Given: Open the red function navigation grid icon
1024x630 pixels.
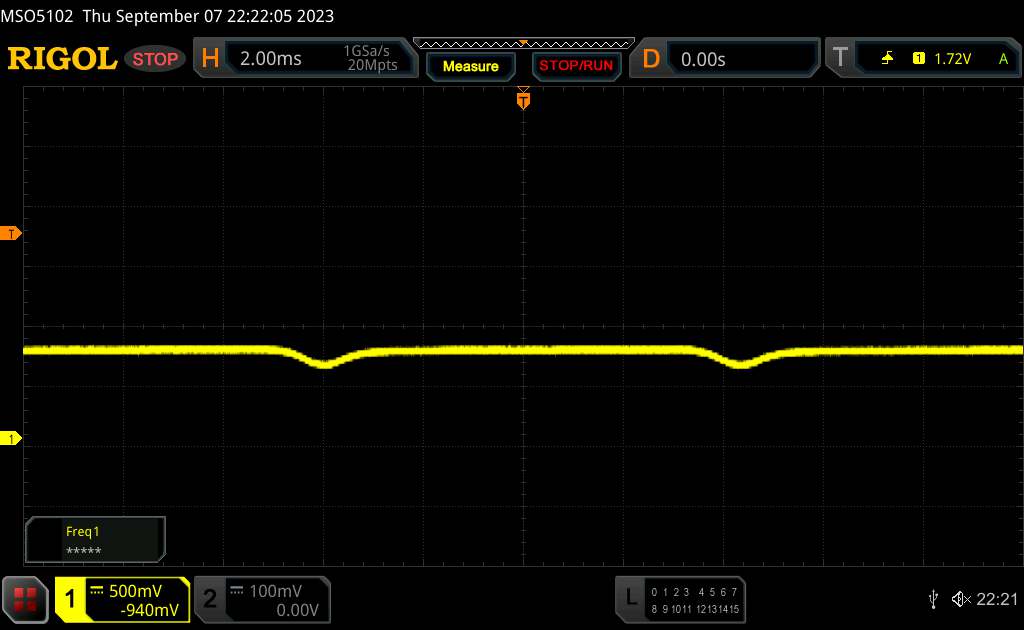Looking at the screenshot, I should (x=26, y=599).
